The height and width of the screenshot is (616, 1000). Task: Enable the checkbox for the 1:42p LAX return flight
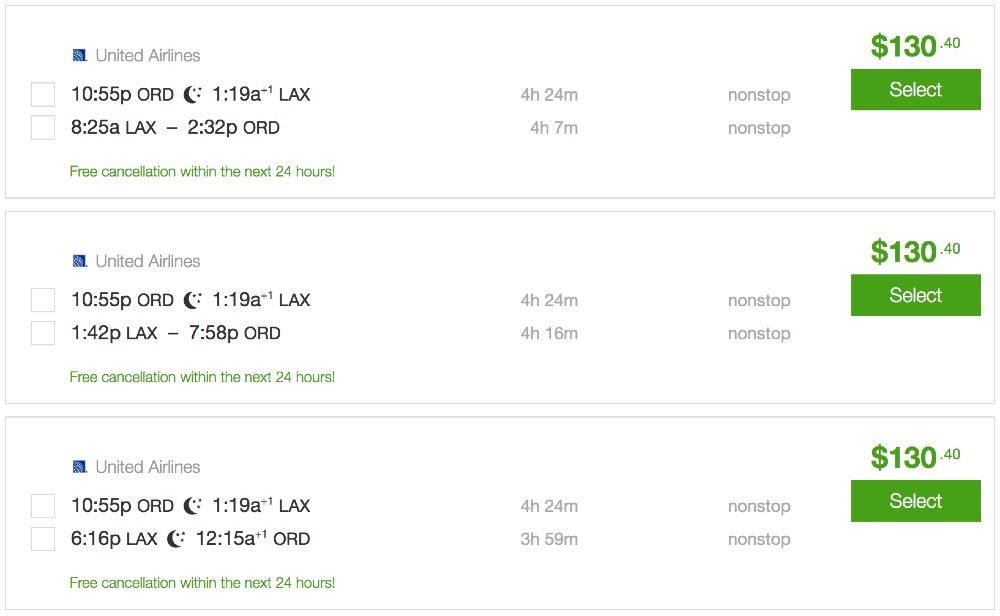tap(43, 333)
